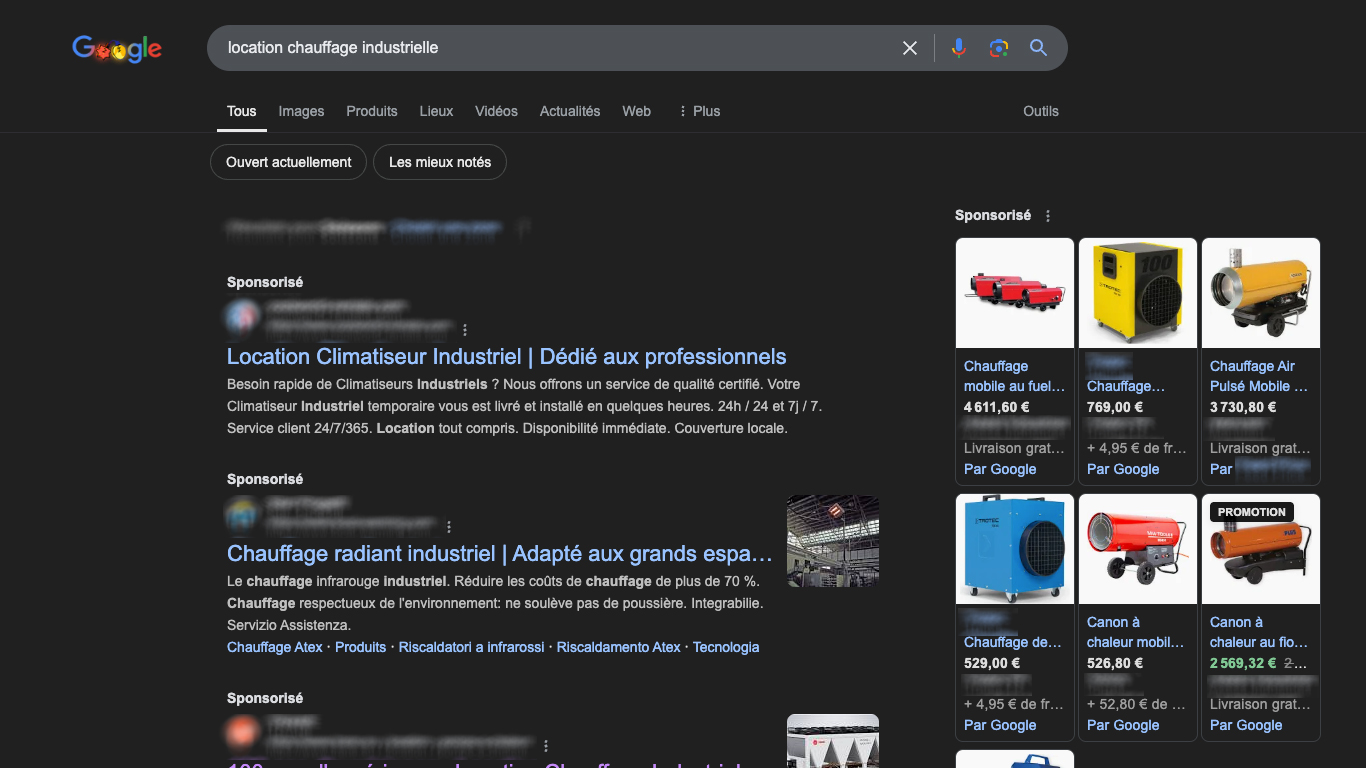Click Par Google under 526,80 € product
Viewport: 1366px width, 768px height.
pos(1123,725)
